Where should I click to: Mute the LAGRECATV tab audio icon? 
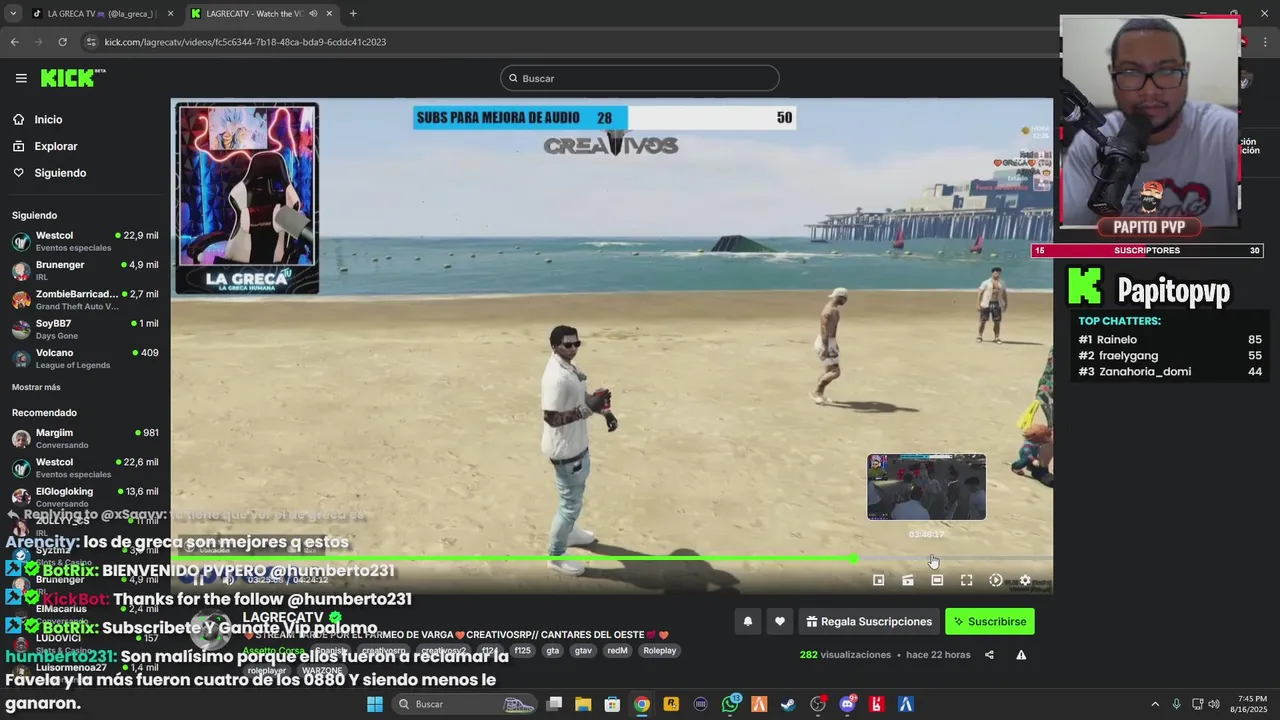tap(313, 13)
